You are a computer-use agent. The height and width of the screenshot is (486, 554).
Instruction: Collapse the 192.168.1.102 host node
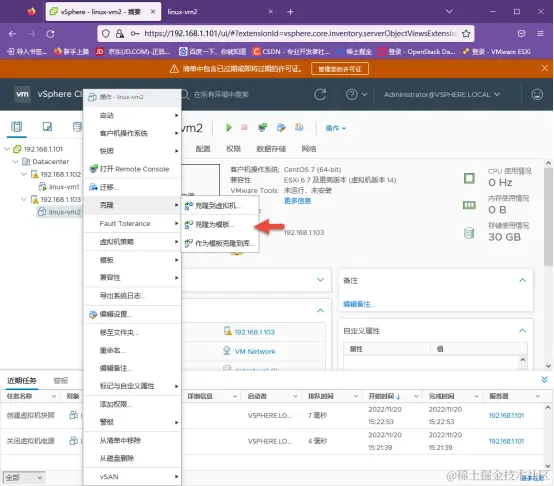tap(24, 174)
